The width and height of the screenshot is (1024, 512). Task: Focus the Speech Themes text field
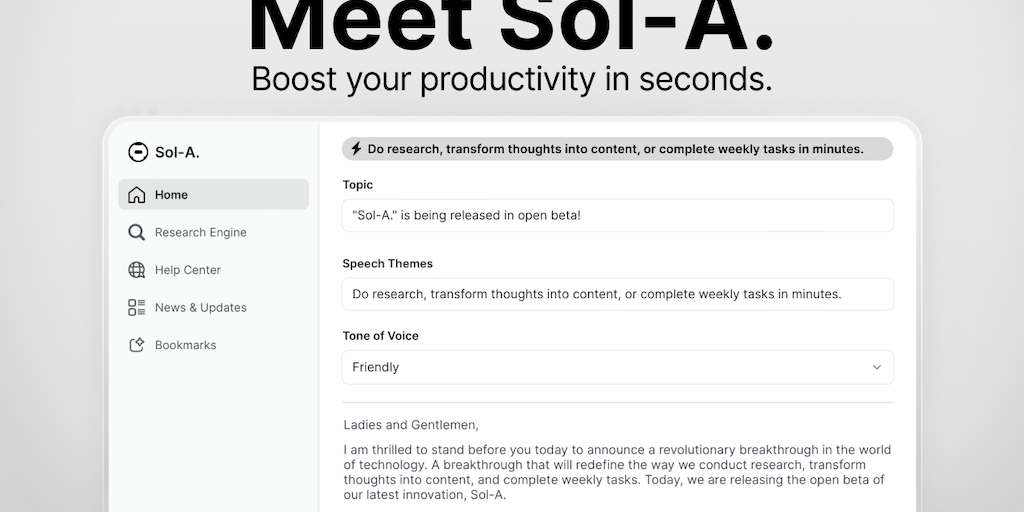[617, 294]
